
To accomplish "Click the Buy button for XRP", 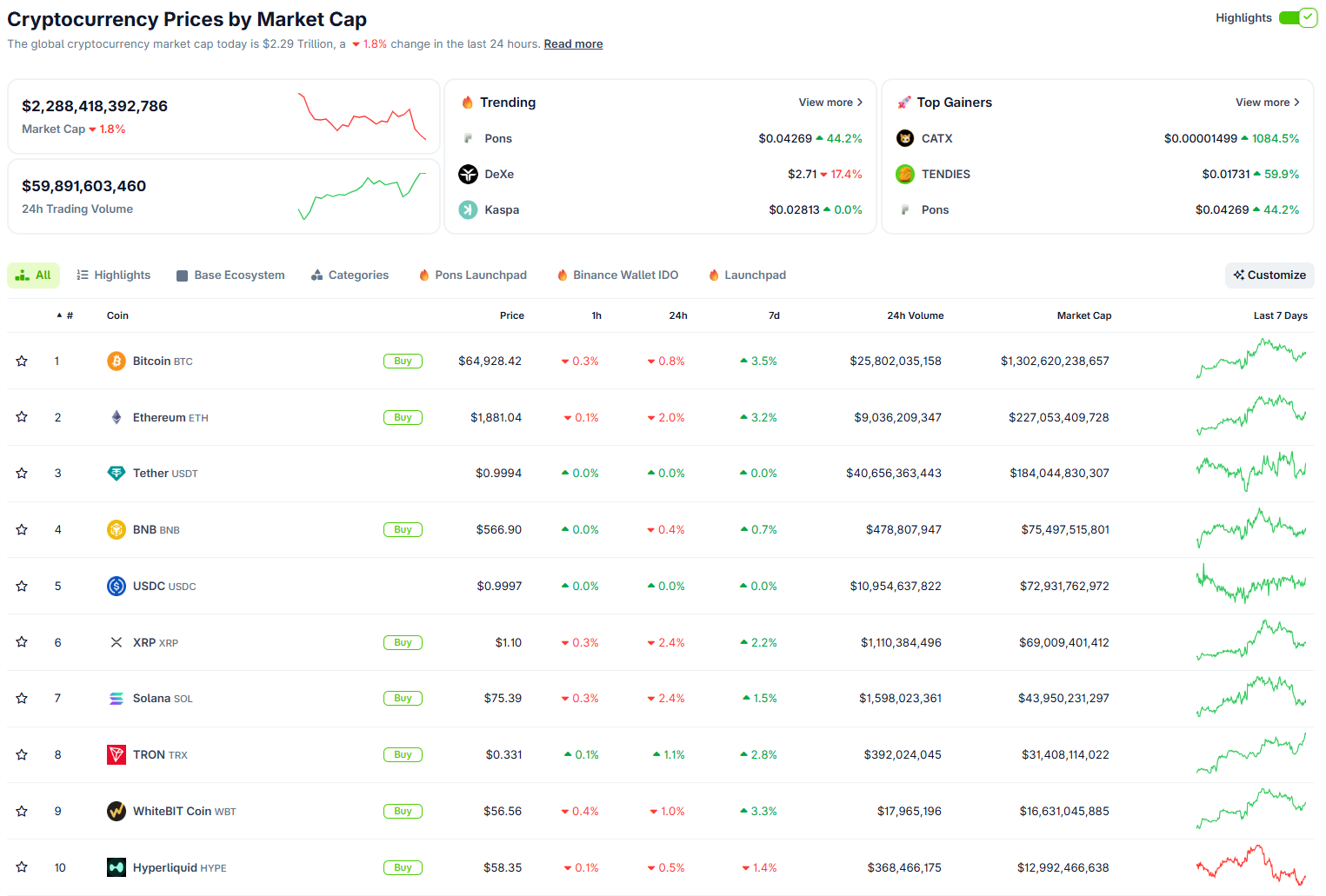I will pos(403,642).
